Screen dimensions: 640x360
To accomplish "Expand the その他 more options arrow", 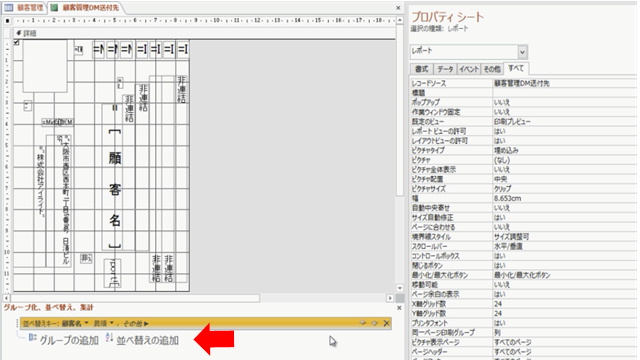I will [x=147, y=323].
